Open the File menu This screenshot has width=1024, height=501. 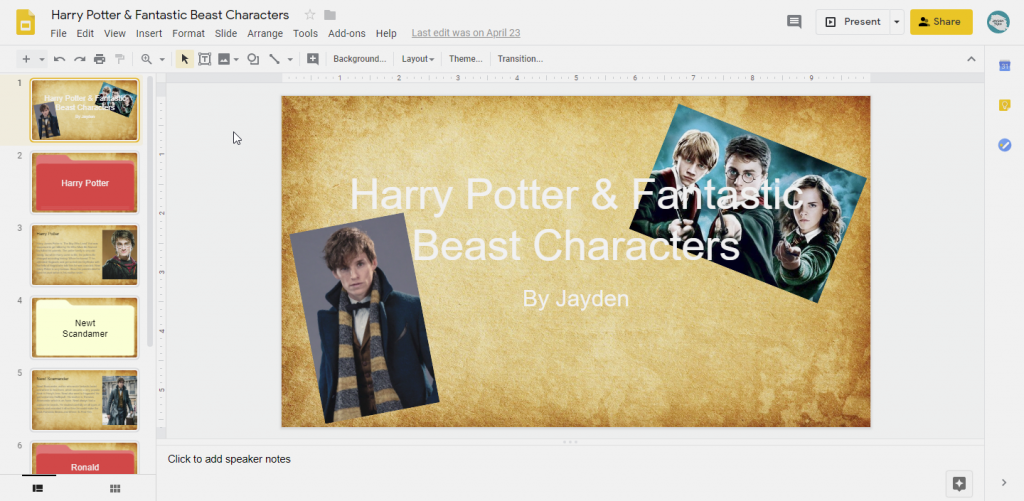(x=58, y=33)
